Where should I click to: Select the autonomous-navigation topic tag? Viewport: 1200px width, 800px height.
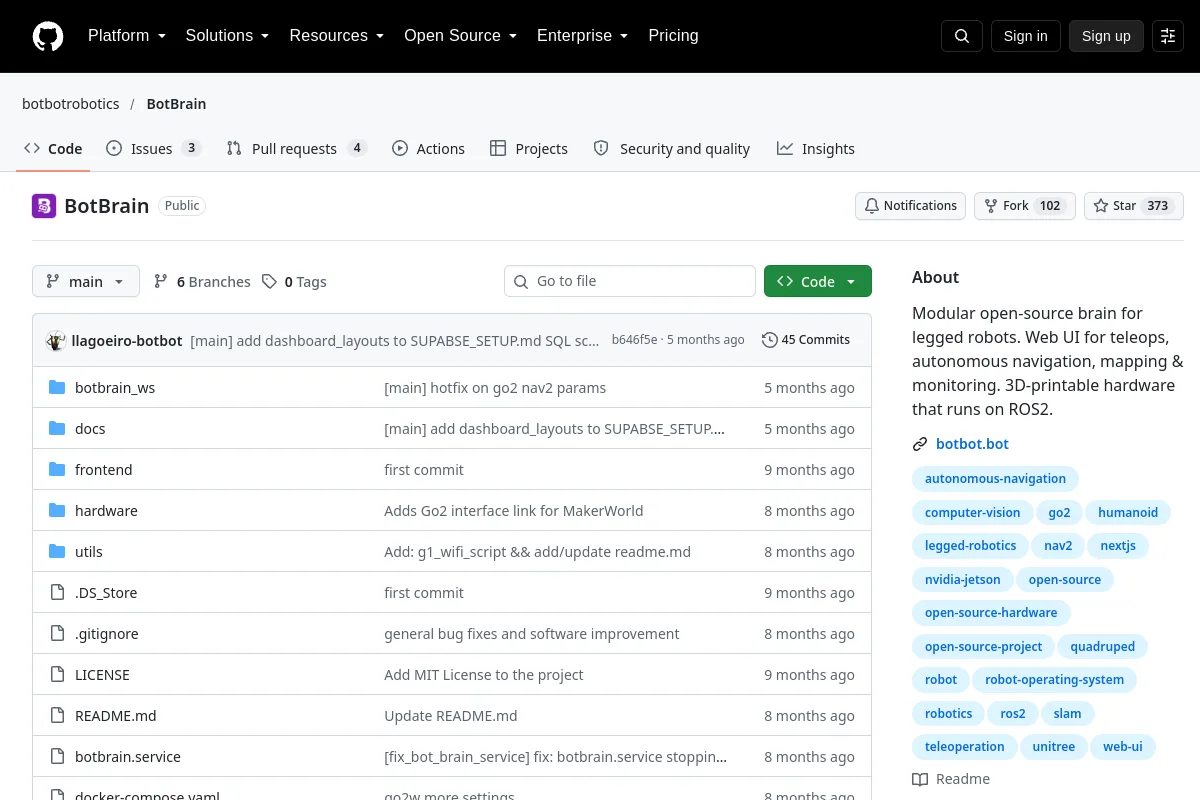[996, 479]
